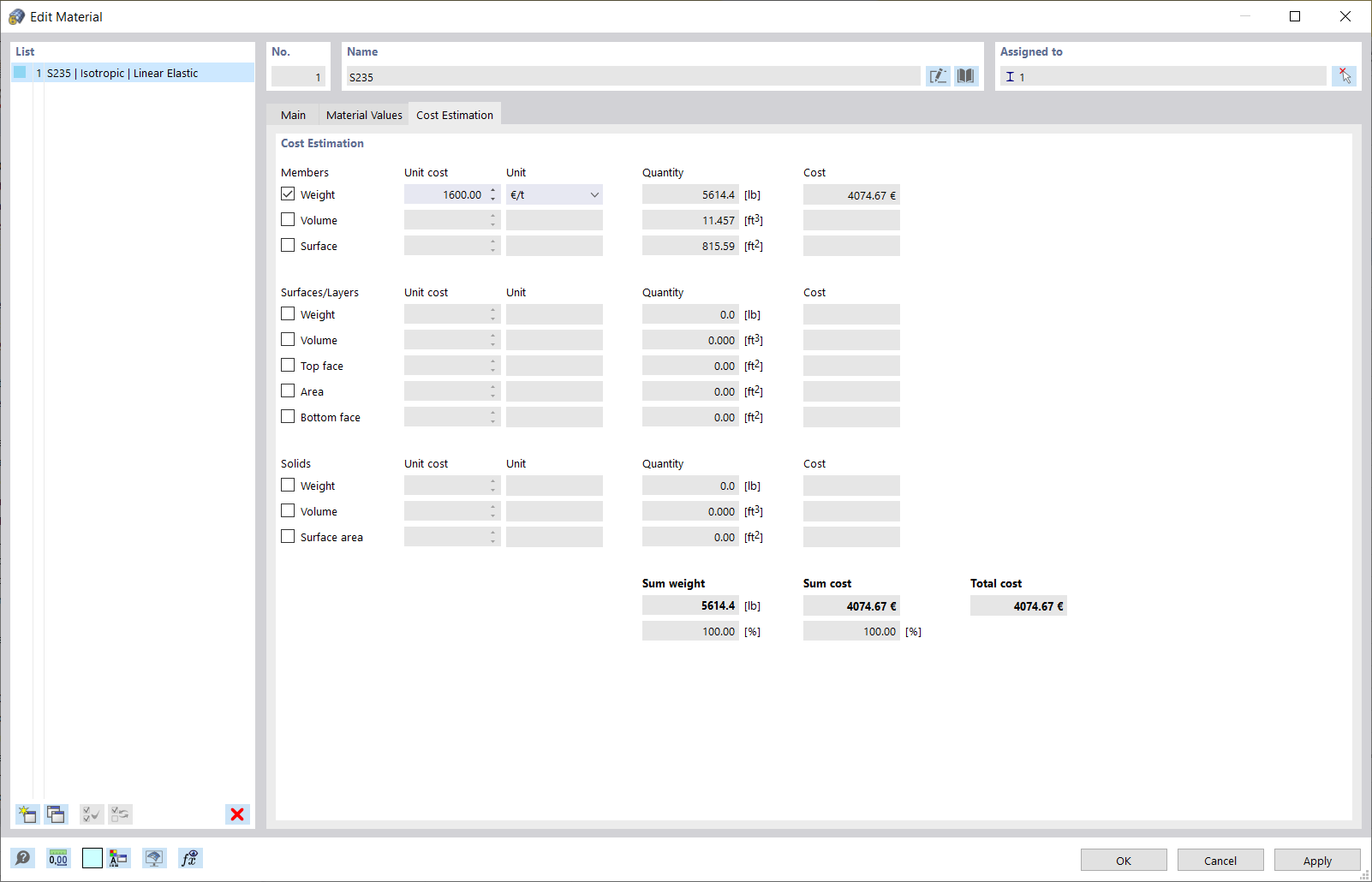Screen dimensions: 1372x882
Task: Enable the Solids Weight checkbox
Action: point(288,486)
